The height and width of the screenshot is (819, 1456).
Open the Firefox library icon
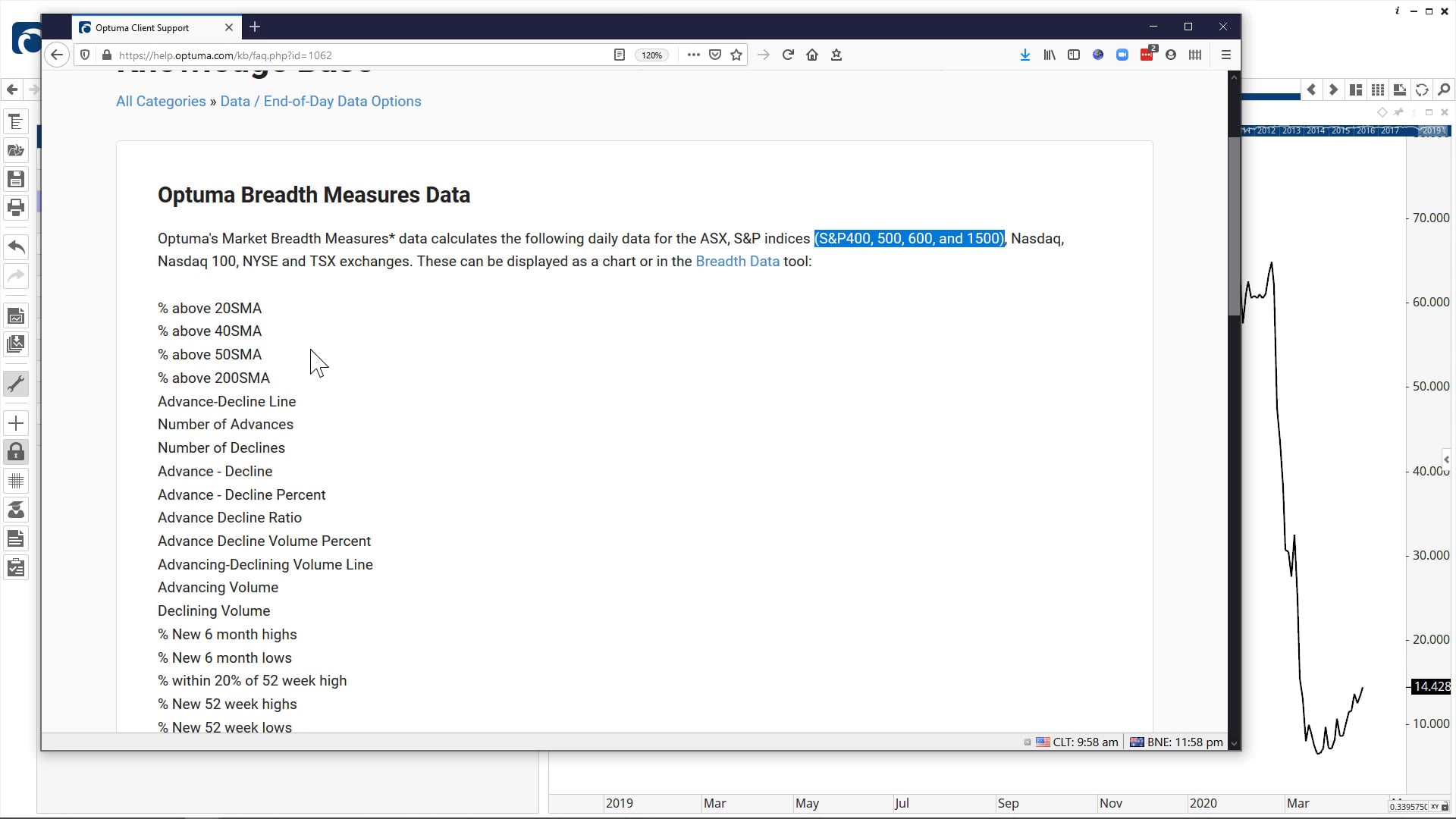tap(1050, 55)
